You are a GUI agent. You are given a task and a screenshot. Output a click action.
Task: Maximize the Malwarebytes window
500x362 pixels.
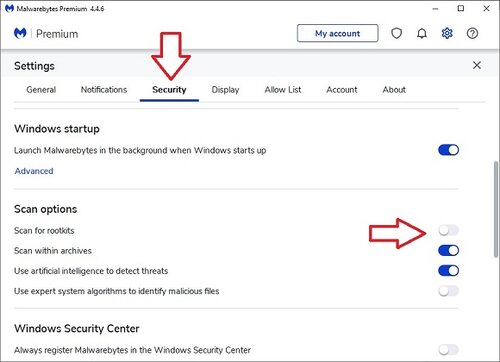(x=461, y=9)
